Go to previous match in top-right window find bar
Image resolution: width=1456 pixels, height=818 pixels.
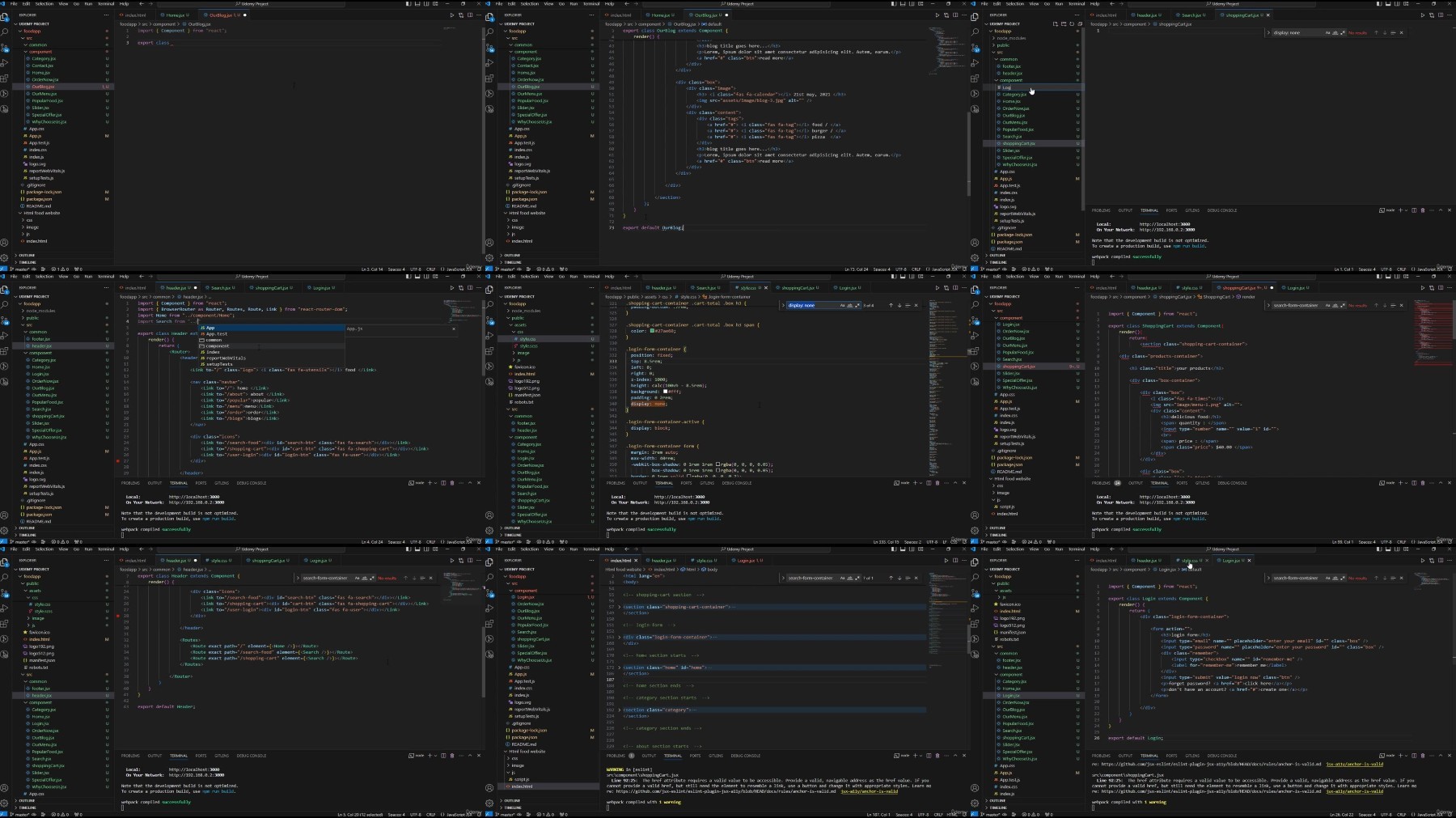pos(1376,33)
